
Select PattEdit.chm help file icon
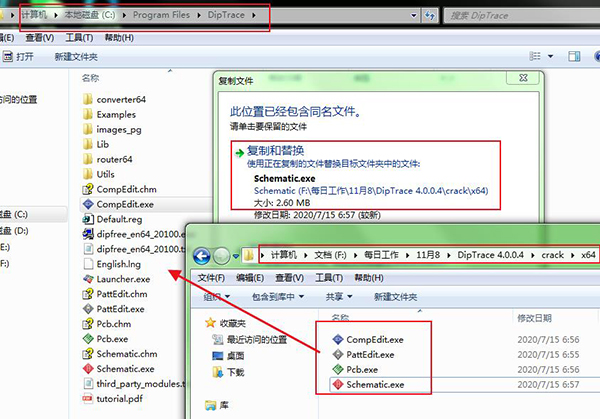click(88, 294)
